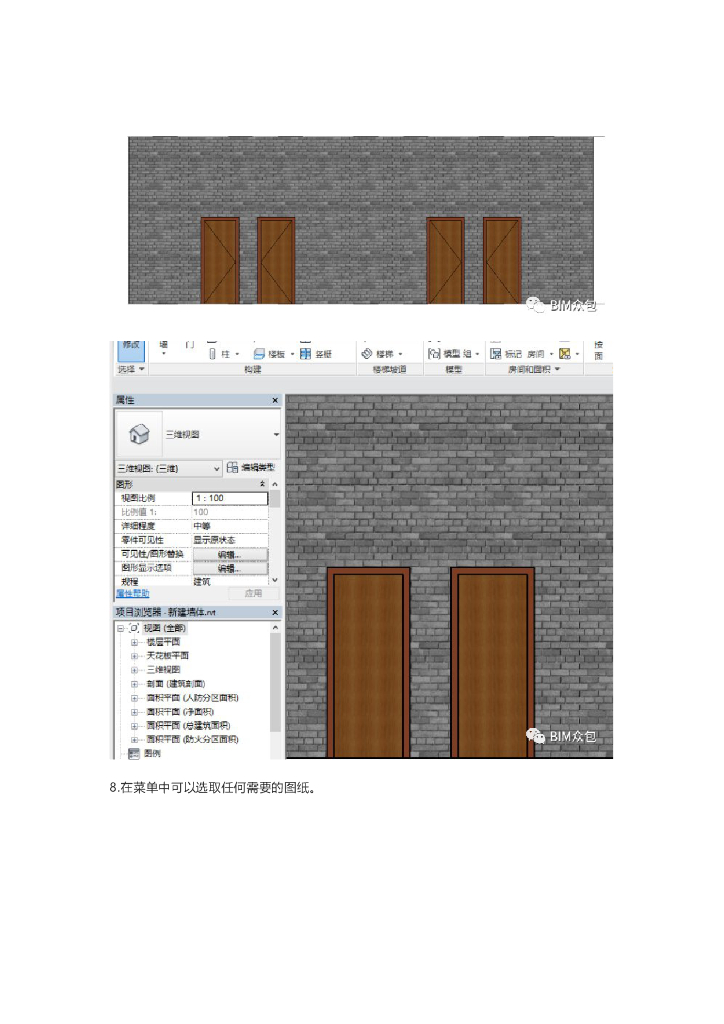Click the 图例 (Legends) icon
This screenshot has height=1024, width=724.
pos(134,753)
